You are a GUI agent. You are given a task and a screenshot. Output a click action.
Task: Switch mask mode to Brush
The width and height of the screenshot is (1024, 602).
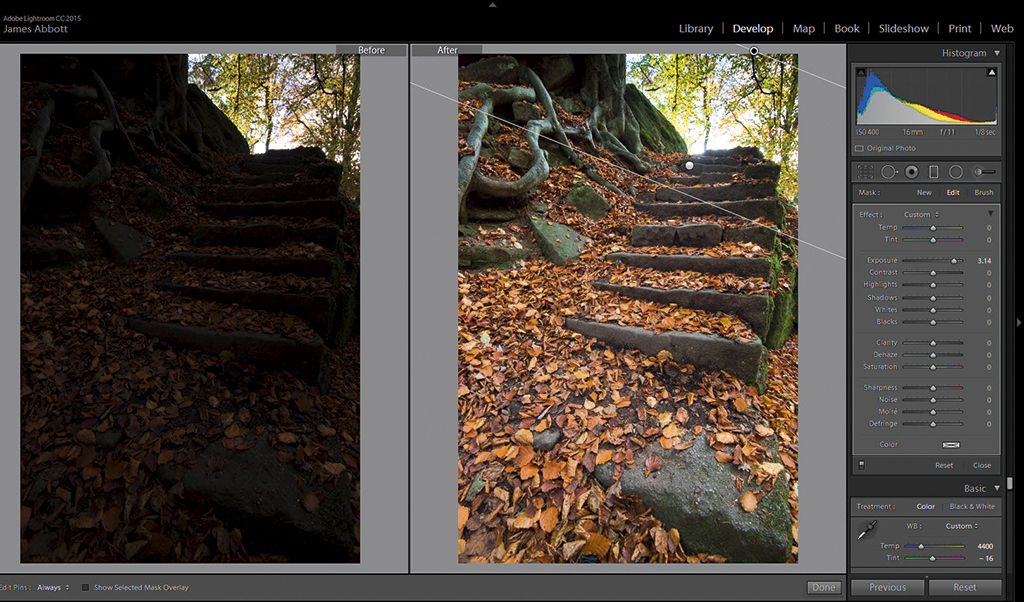(x=984, y=192)
